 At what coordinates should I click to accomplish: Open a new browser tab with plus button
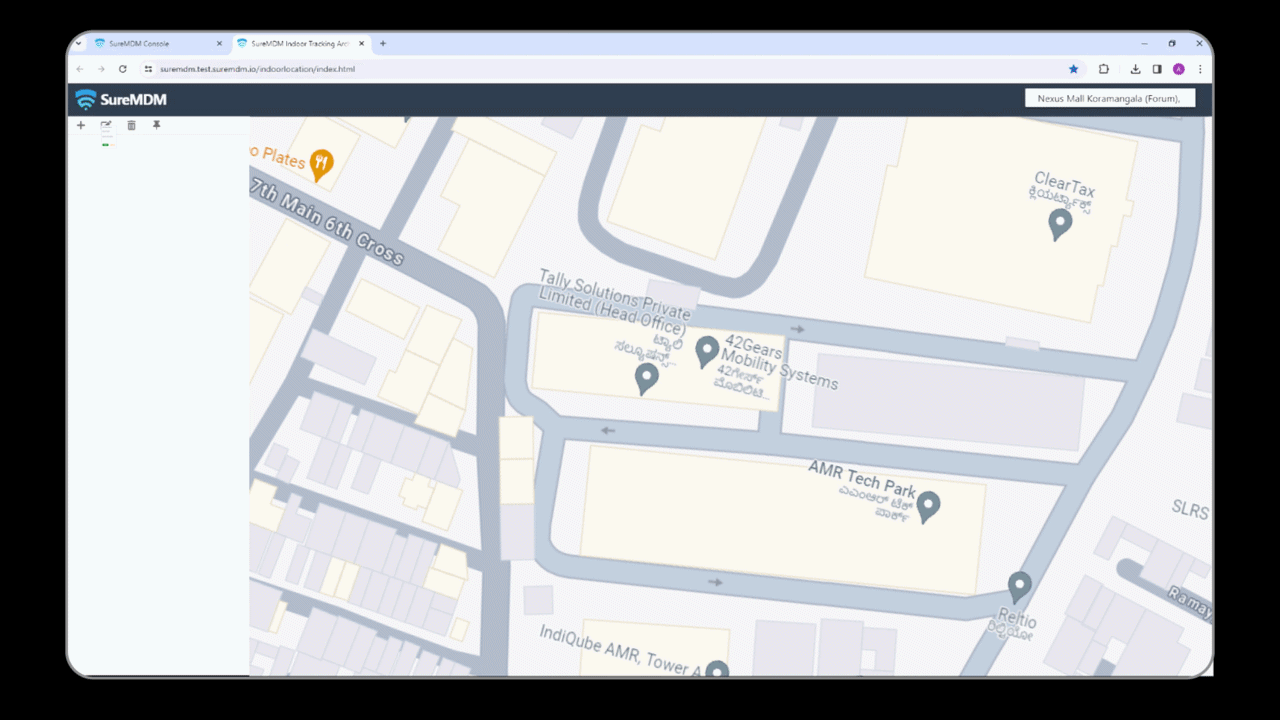pos(383,44)
